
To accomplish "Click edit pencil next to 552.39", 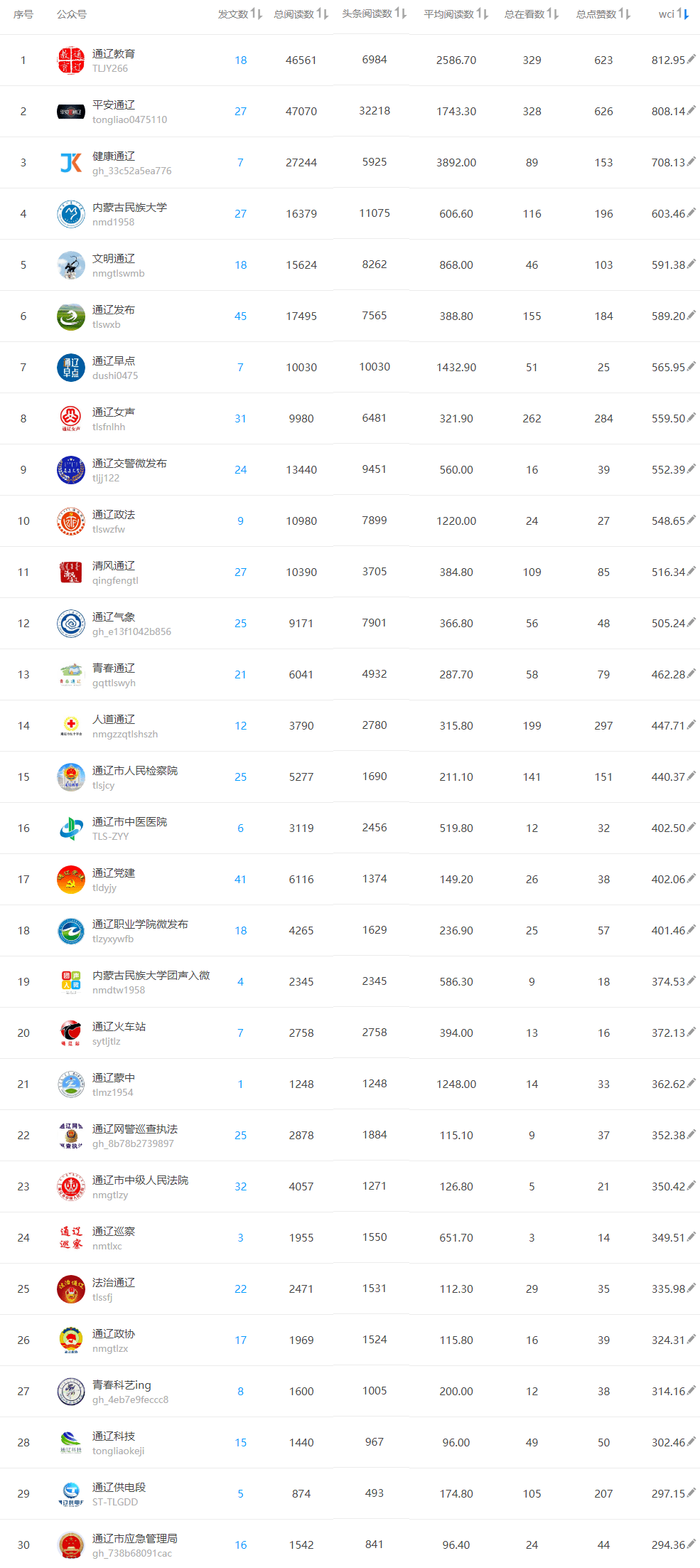I will click(x=691, y=469).
